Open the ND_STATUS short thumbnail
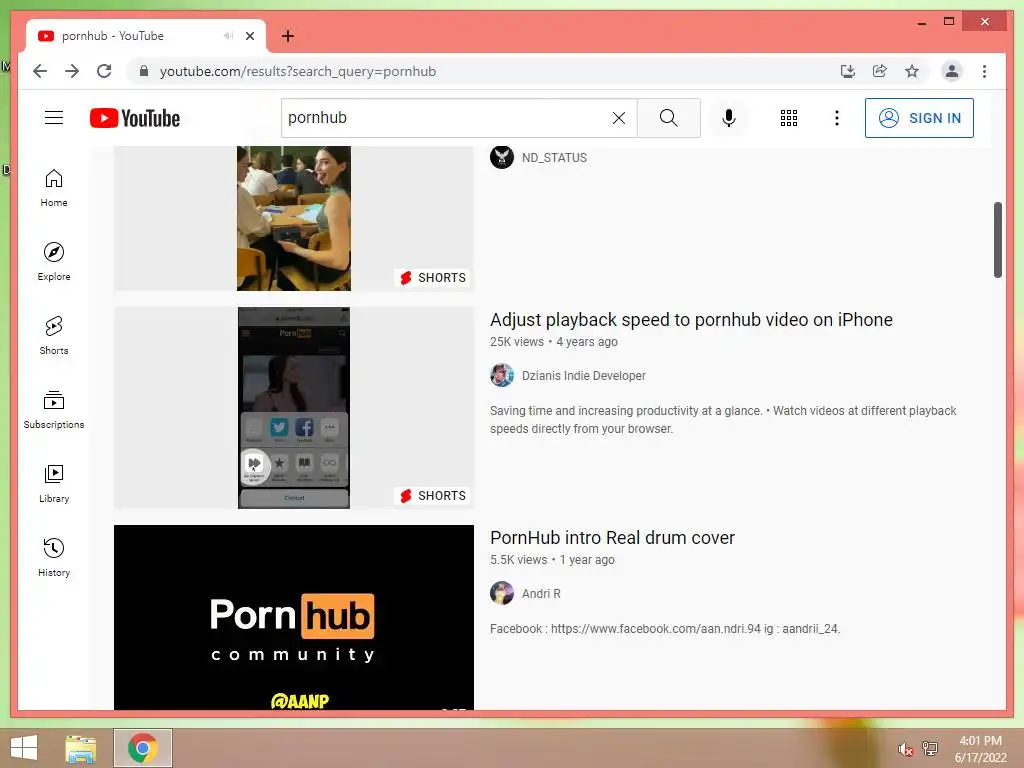 coord(294,218)
